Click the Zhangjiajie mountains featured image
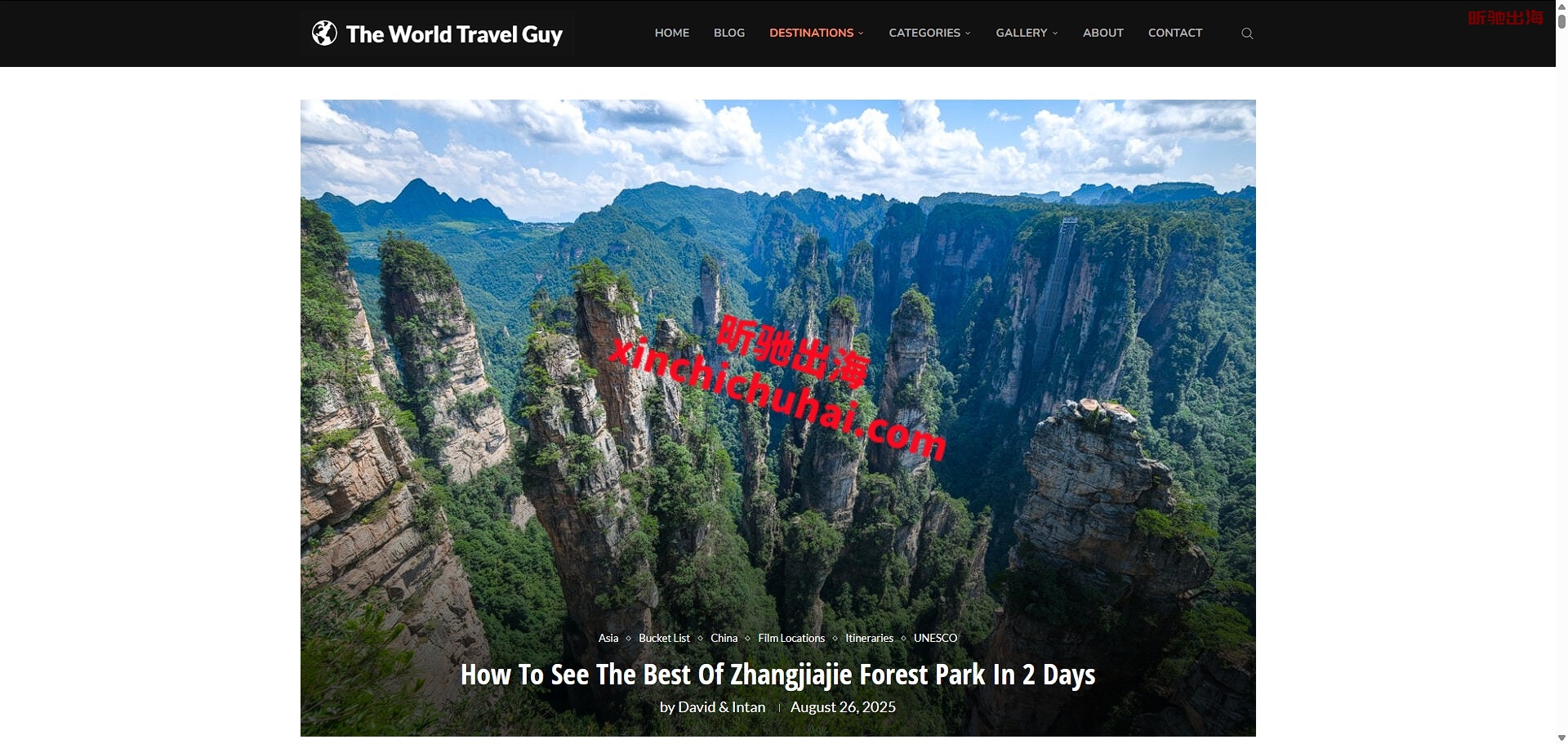The height and width of the screenshot is (744, 1568). 777,368
